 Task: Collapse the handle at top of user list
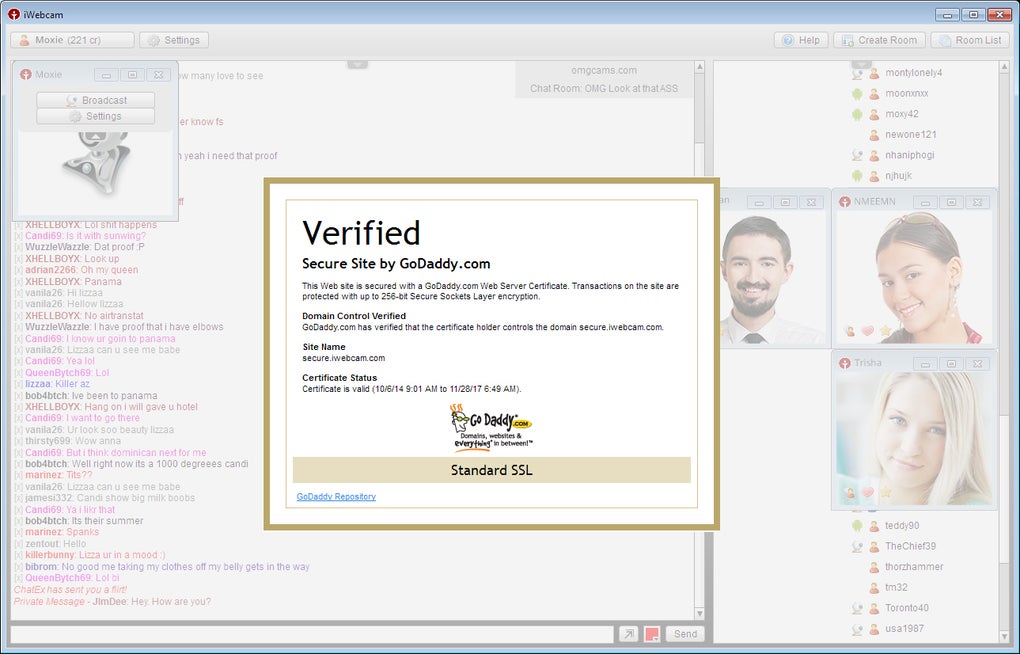pos(861,64)
